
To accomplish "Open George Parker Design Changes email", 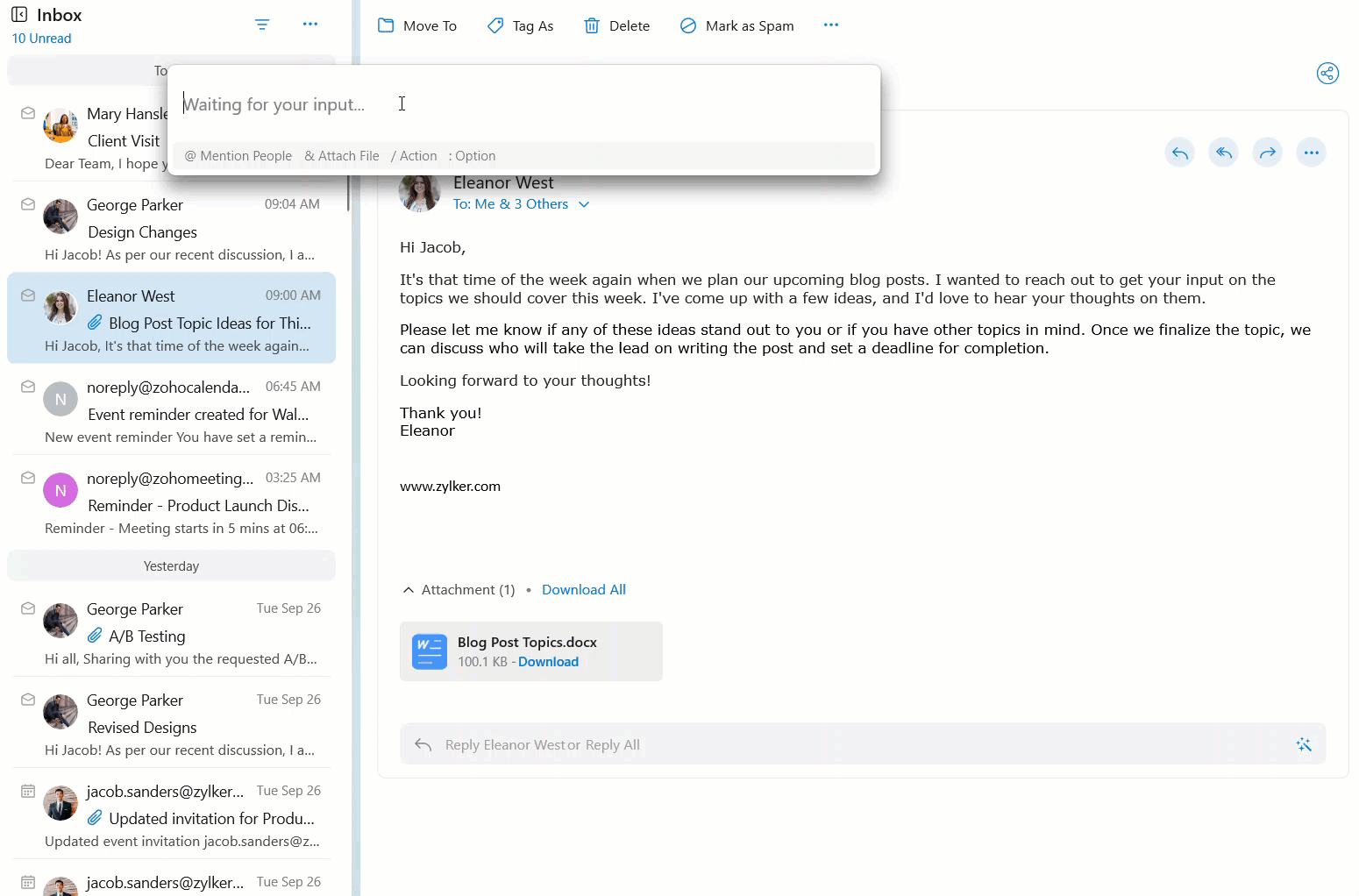I will [x=172, y=228].
